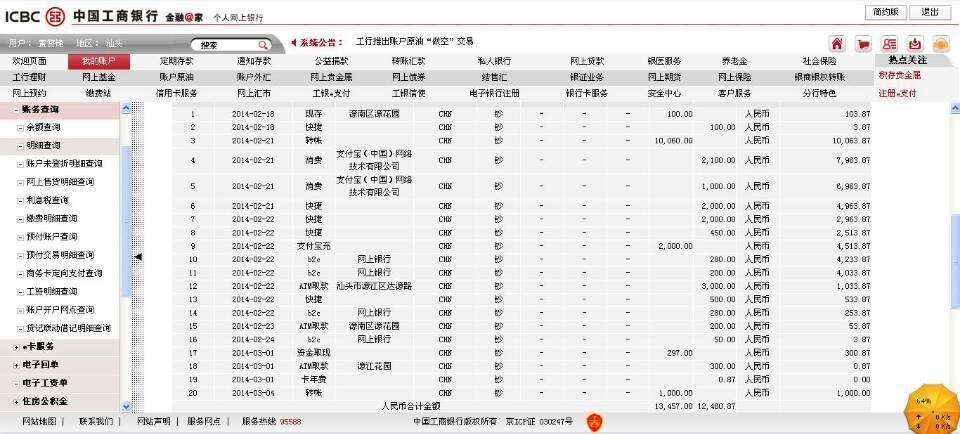
Task: Click the announcement about 账户原油 trading
Action: tap(414, 42)
